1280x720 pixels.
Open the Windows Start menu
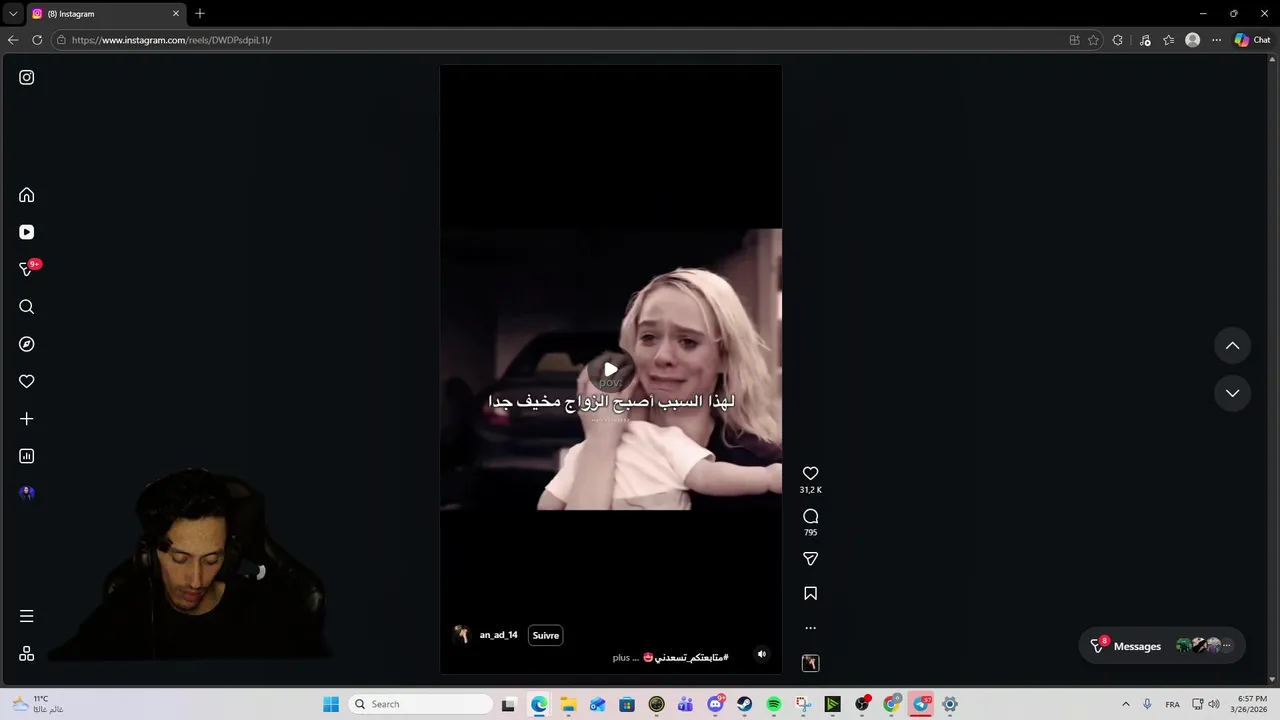[331, 704]
